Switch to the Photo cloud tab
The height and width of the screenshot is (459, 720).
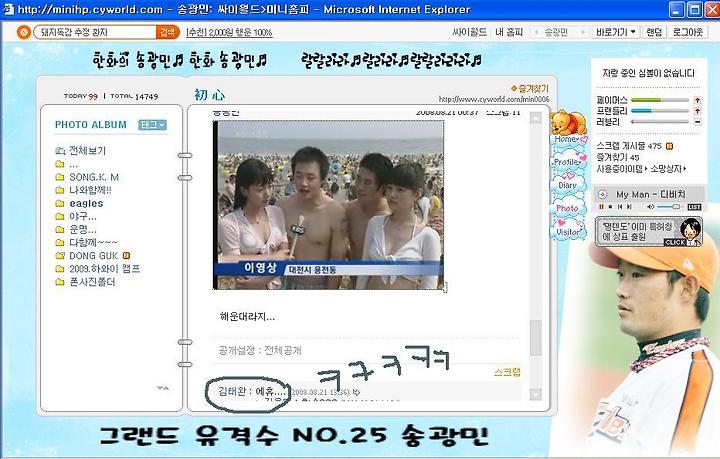[568, 208]
